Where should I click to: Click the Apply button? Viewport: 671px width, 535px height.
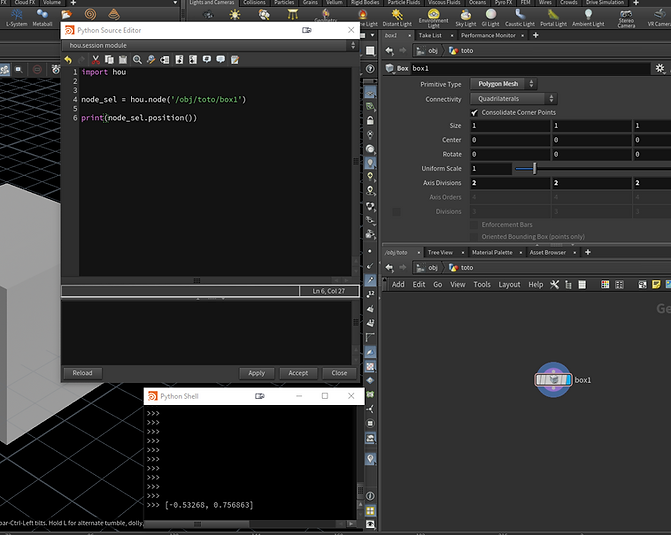pos(257,373)
